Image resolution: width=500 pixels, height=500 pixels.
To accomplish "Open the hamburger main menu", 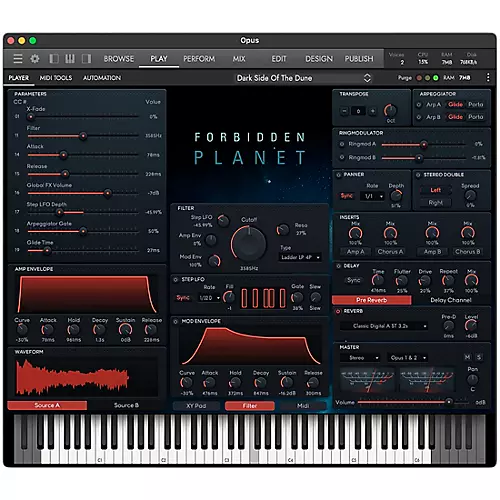I will 18,59.
